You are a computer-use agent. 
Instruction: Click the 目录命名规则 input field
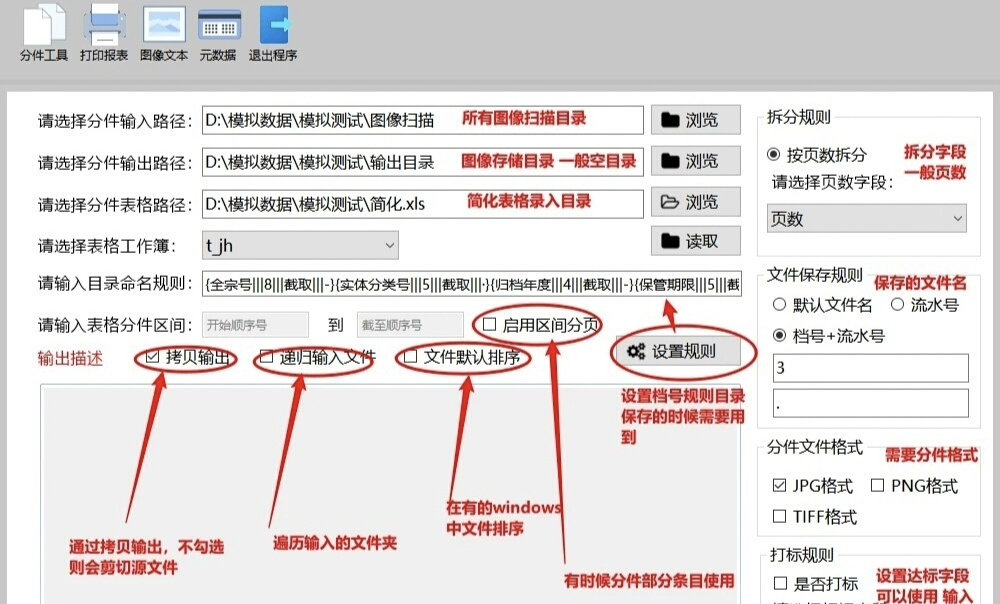472,284
